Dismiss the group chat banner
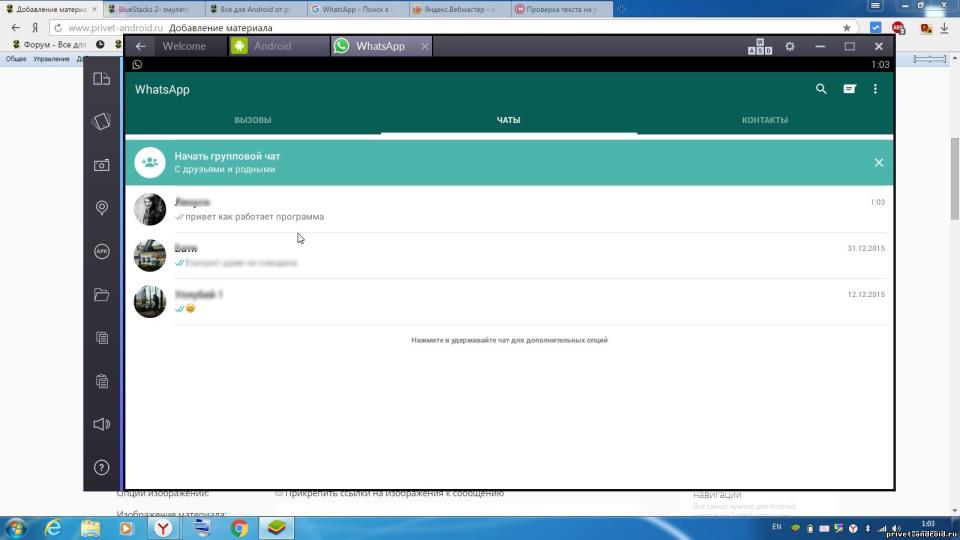The image size is (960, 540). pyautogui.click(x=878, y=162)
